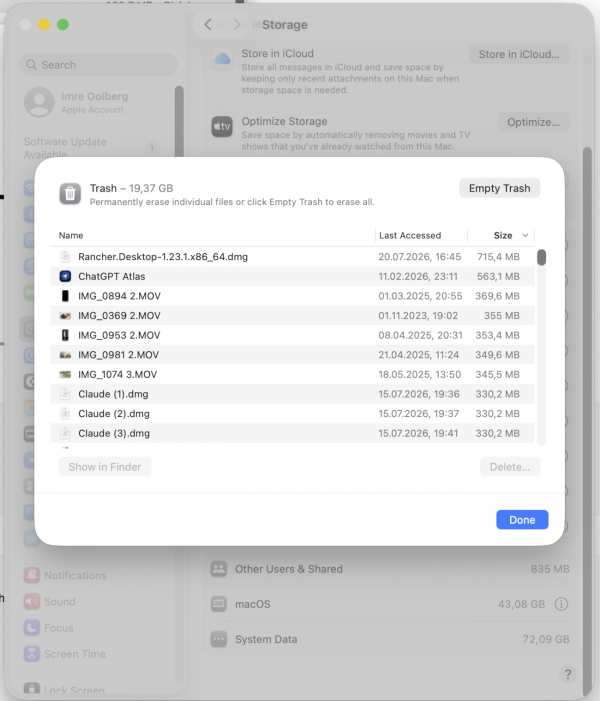Image resolution: width=600 pixels, height=701 pixels.
Task: Select the IMG_0894 2.MOV file
Action: coord(293,296)
